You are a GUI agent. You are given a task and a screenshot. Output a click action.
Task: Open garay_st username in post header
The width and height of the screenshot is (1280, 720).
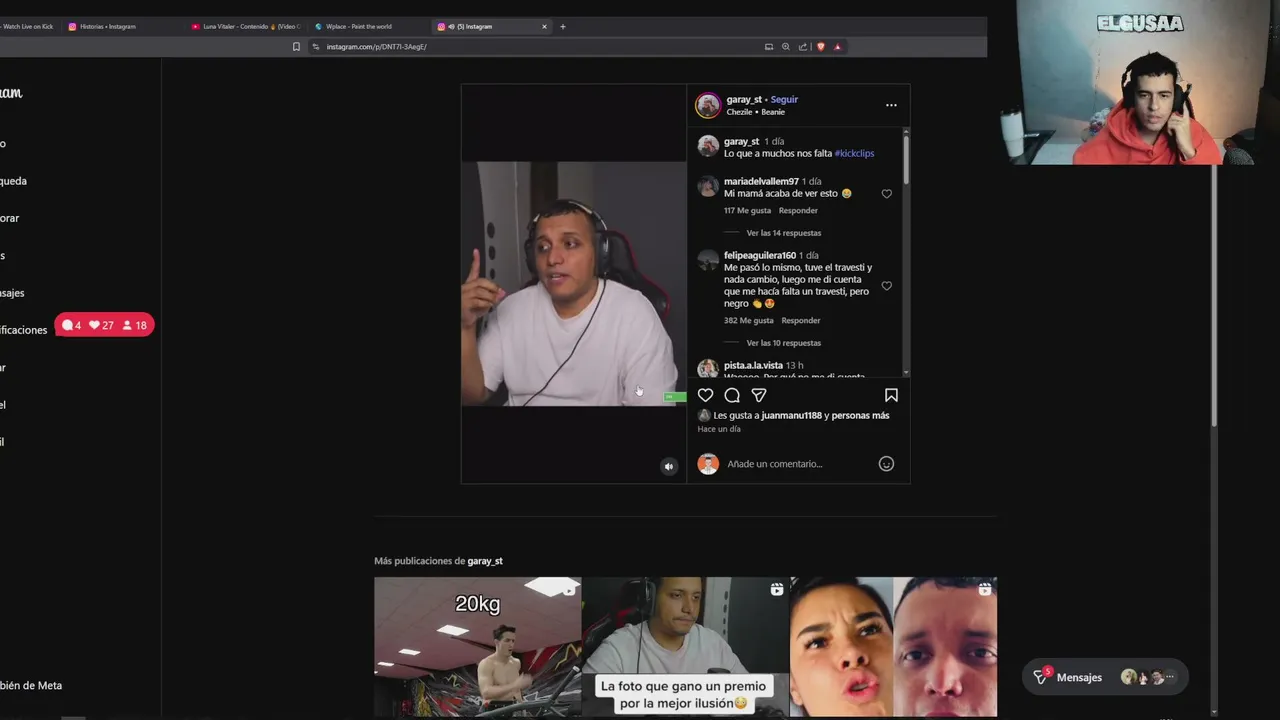tap(744, 100)
